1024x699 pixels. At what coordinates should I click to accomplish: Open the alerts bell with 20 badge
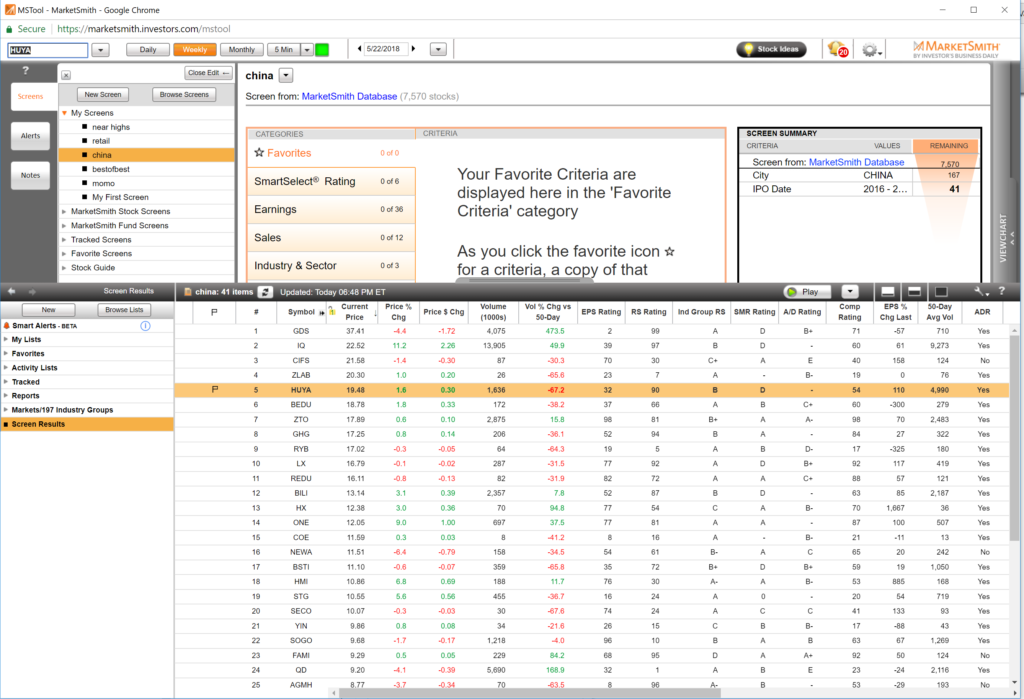pyautogui.click(x=838, y=49)
